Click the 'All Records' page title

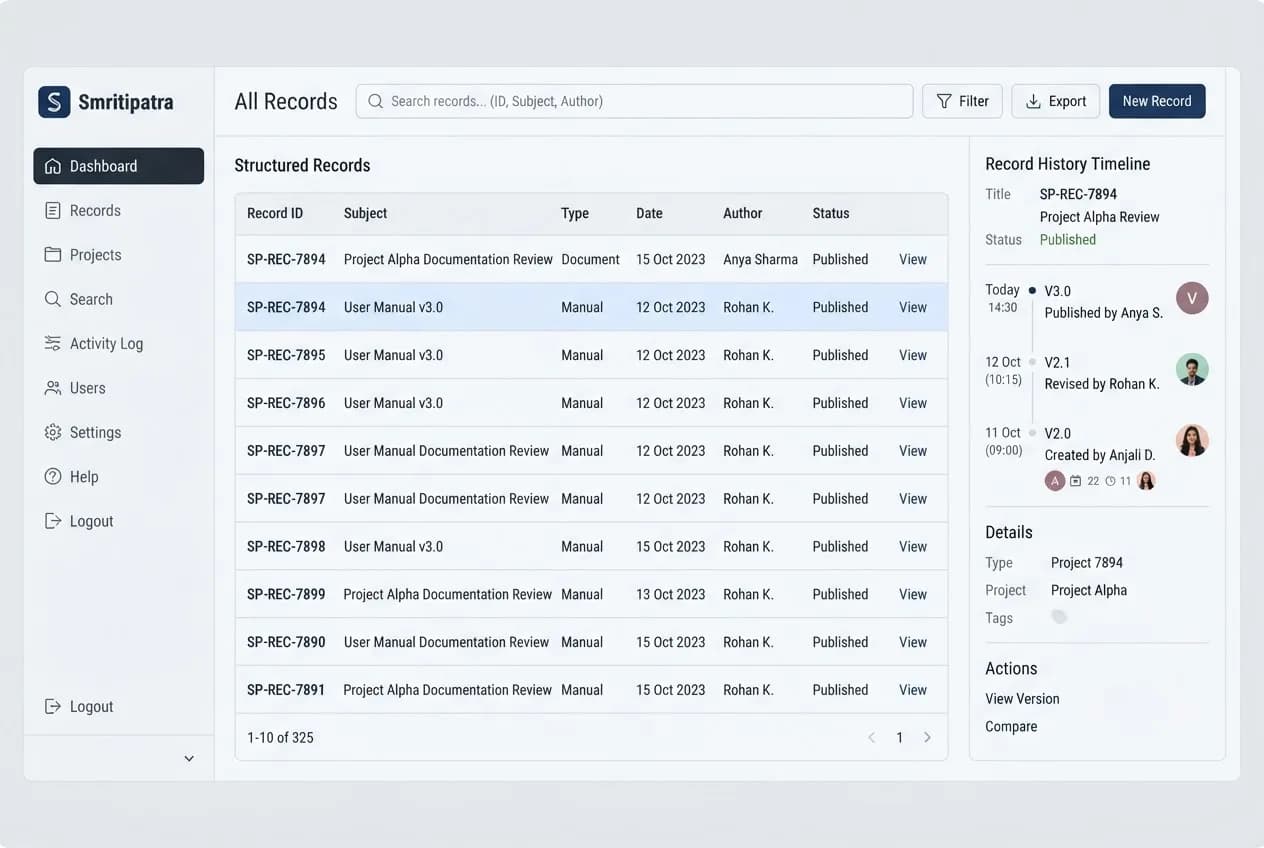286,102
